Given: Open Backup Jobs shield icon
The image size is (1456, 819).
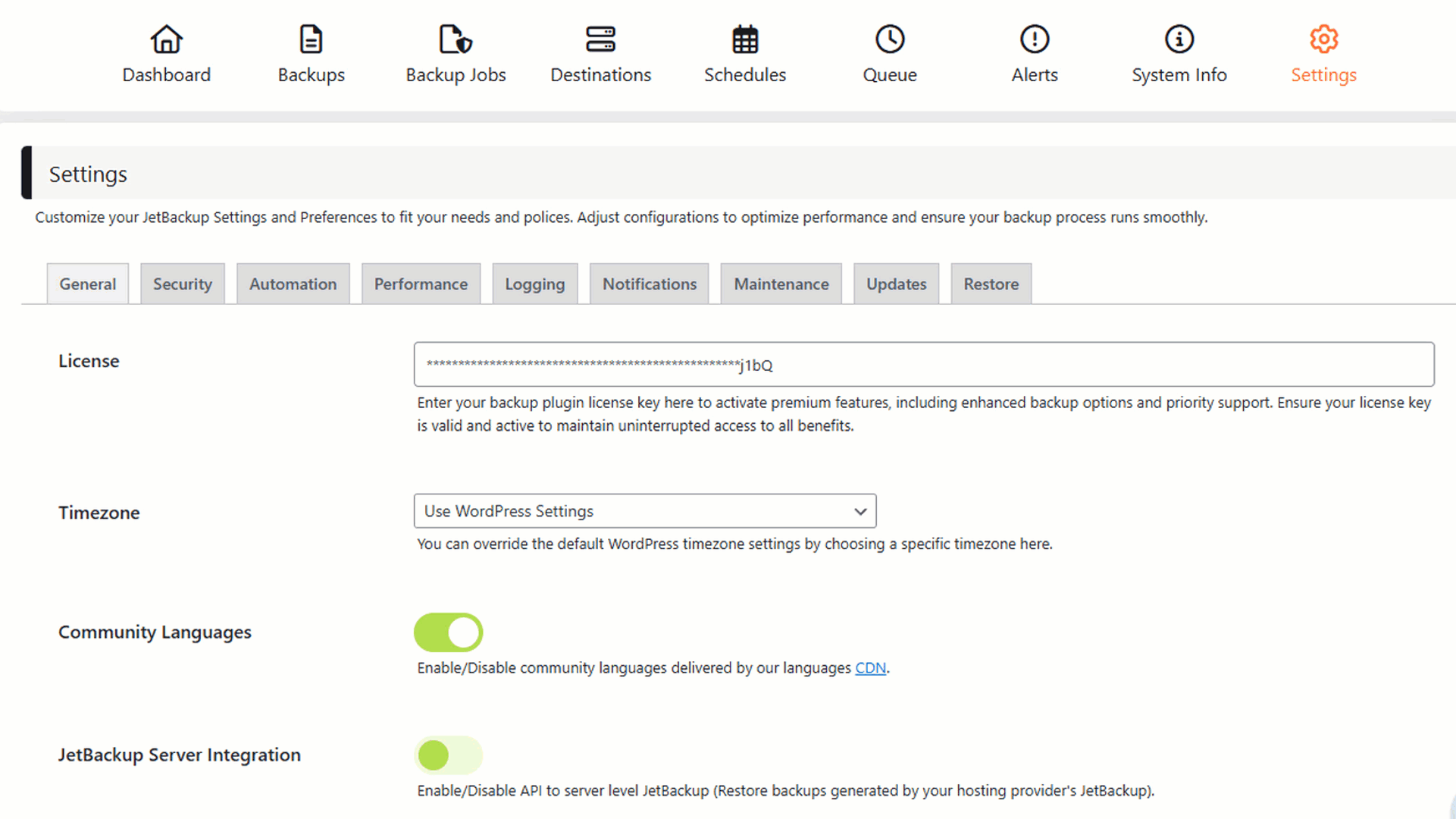Looking at the screenshot, I should pyautogui.click(x=456, y=39).
